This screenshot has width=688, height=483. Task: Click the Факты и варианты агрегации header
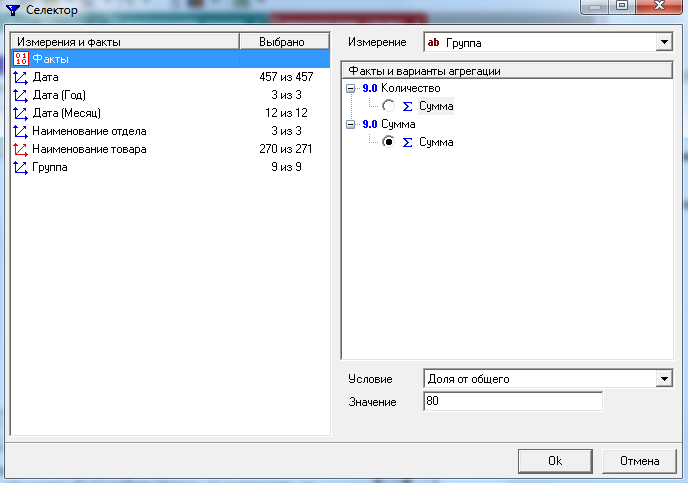tap(507, 71)
